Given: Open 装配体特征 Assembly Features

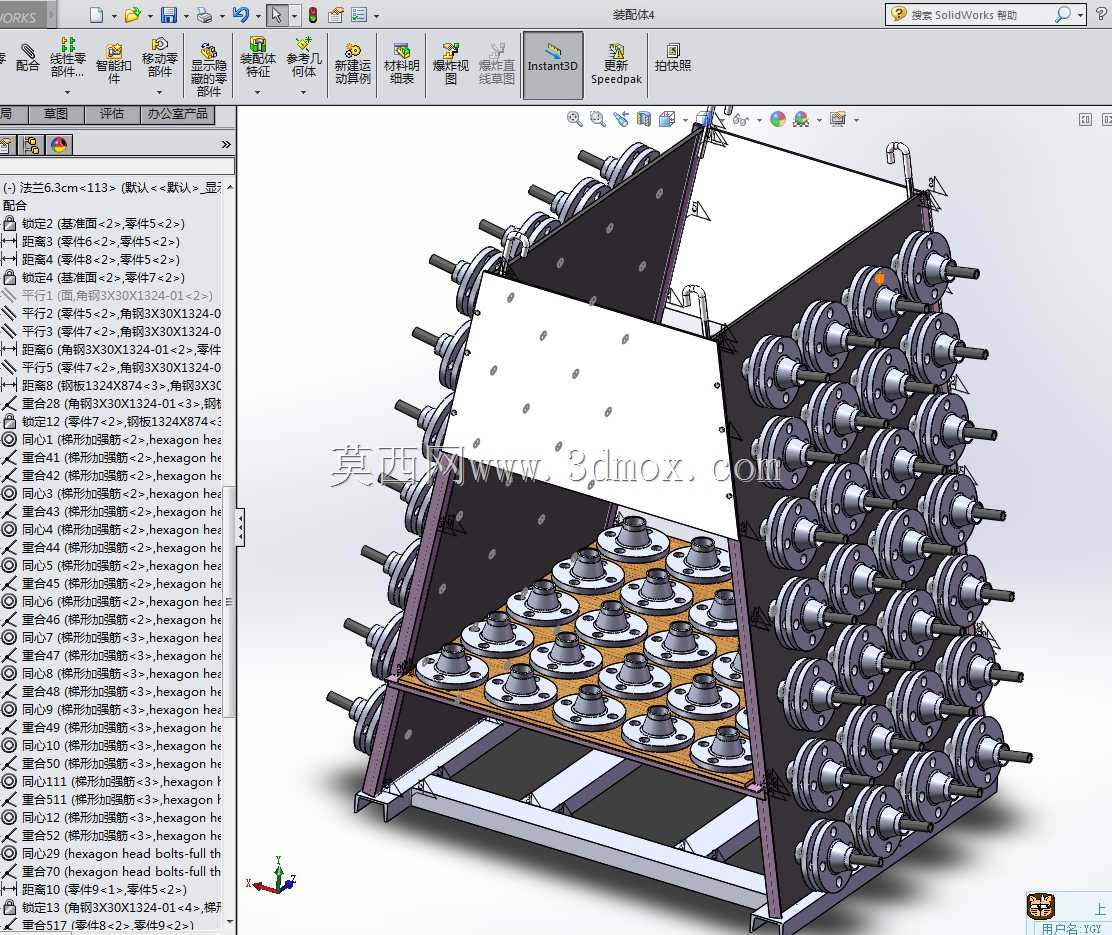Looking at the screenshot, I should tap(257, 57).
